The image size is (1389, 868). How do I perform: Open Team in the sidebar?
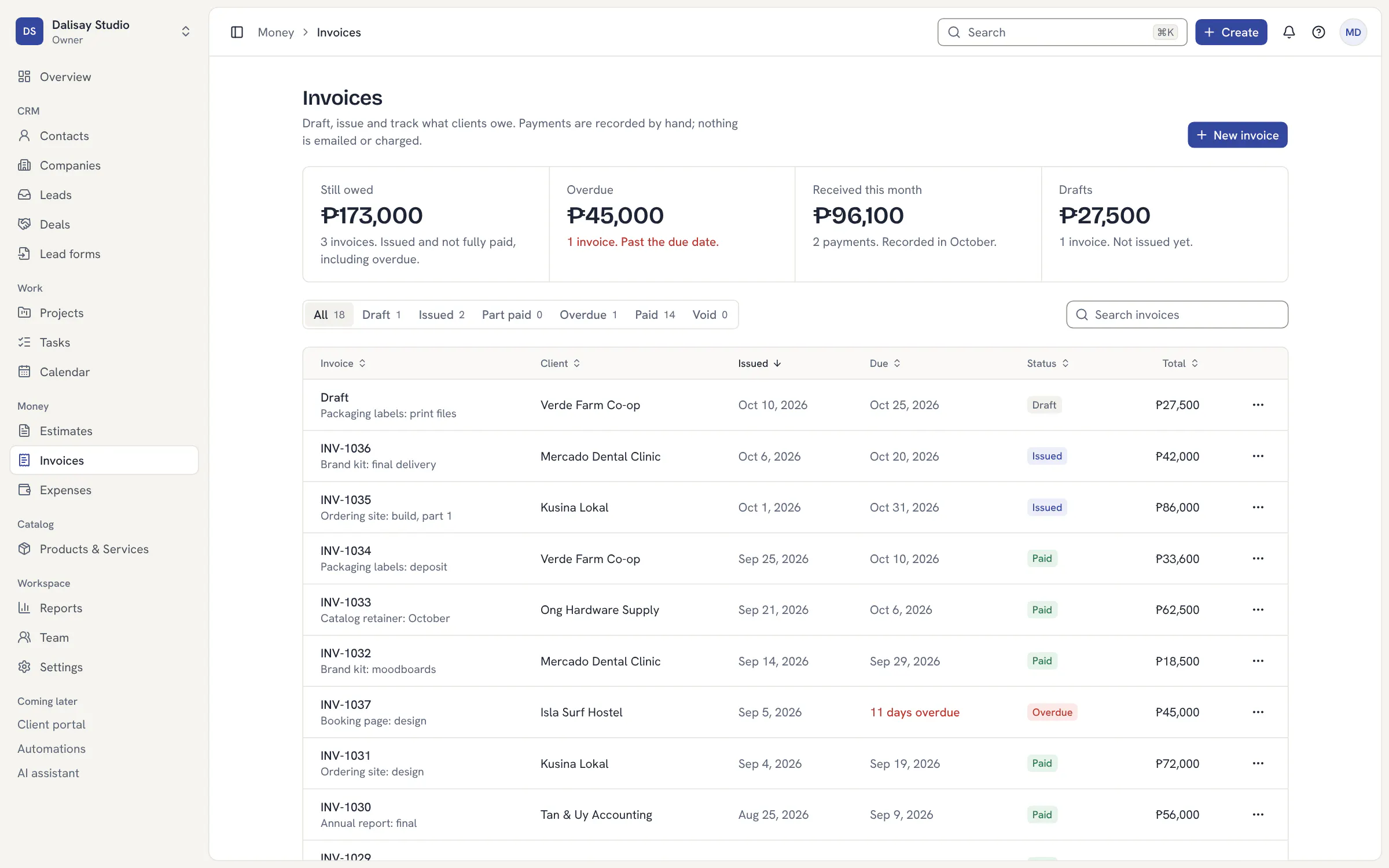[104, 638]
